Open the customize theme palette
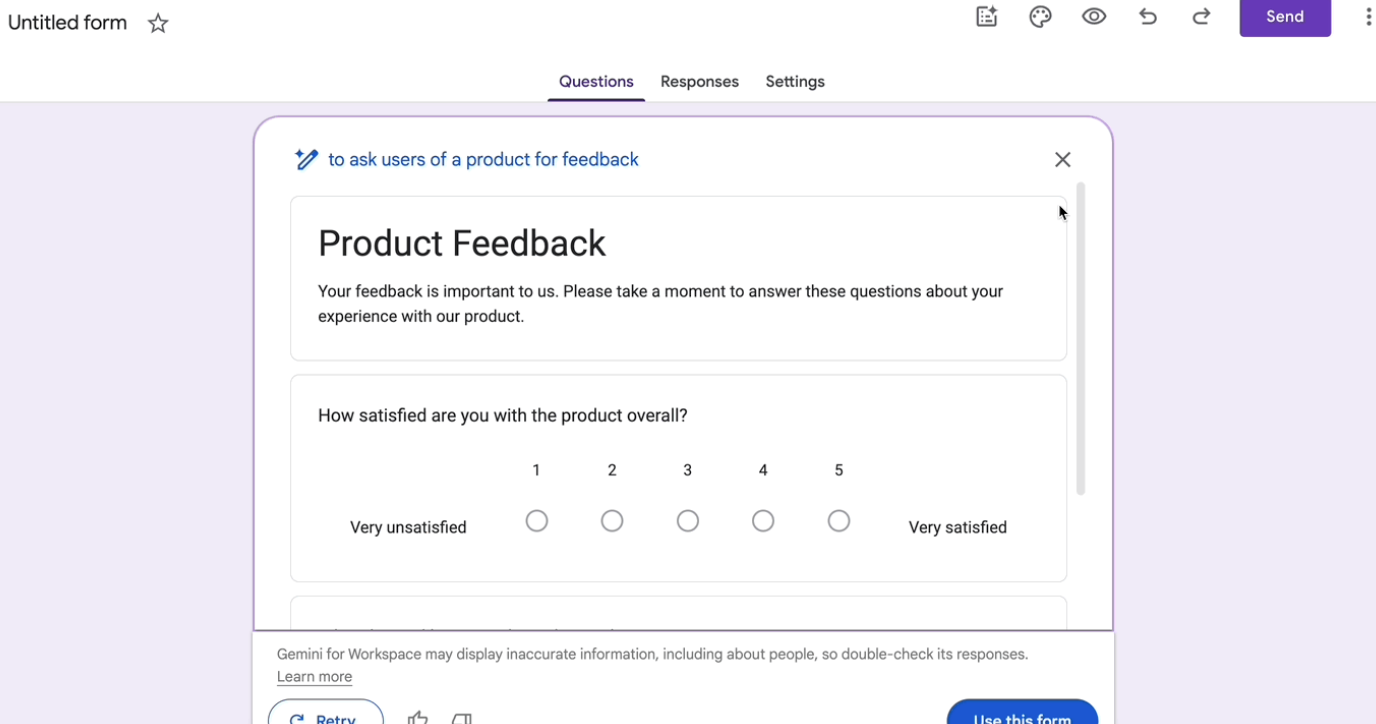 (x=1040, y=17)
